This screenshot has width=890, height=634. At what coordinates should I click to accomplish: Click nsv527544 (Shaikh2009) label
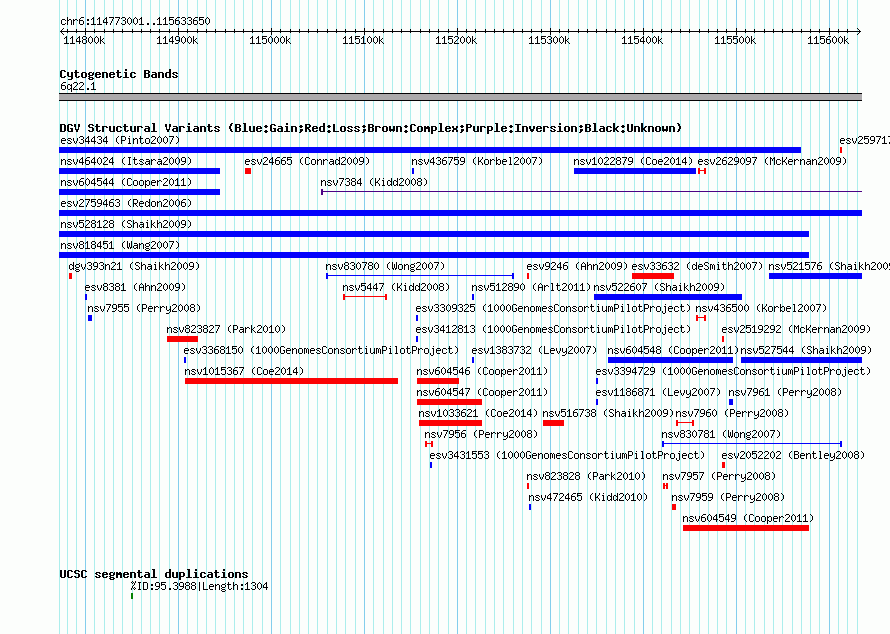pyautogui.click(x=806, y=350)
